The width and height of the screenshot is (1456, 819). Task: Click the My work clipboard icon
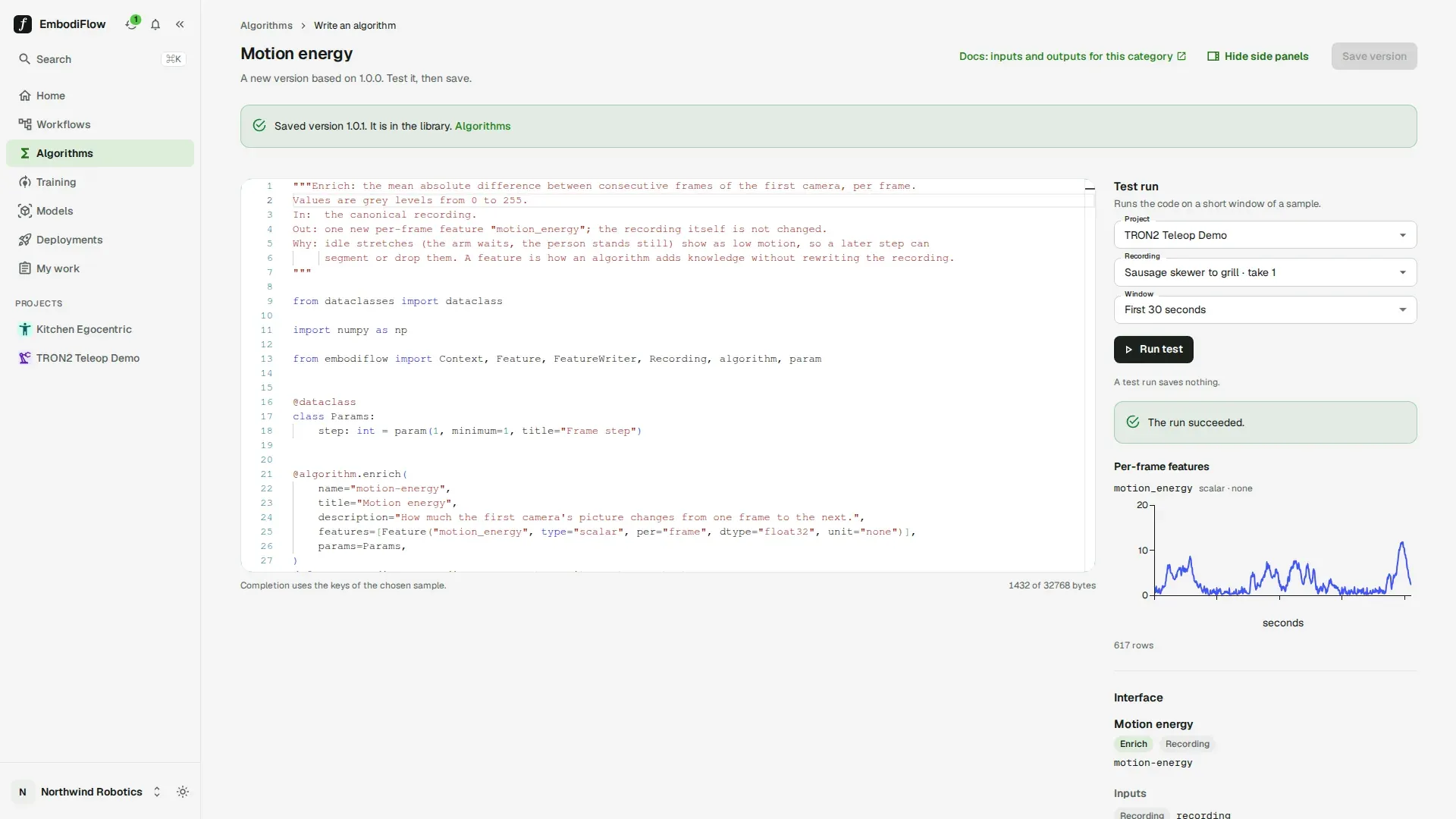[25, 268]
